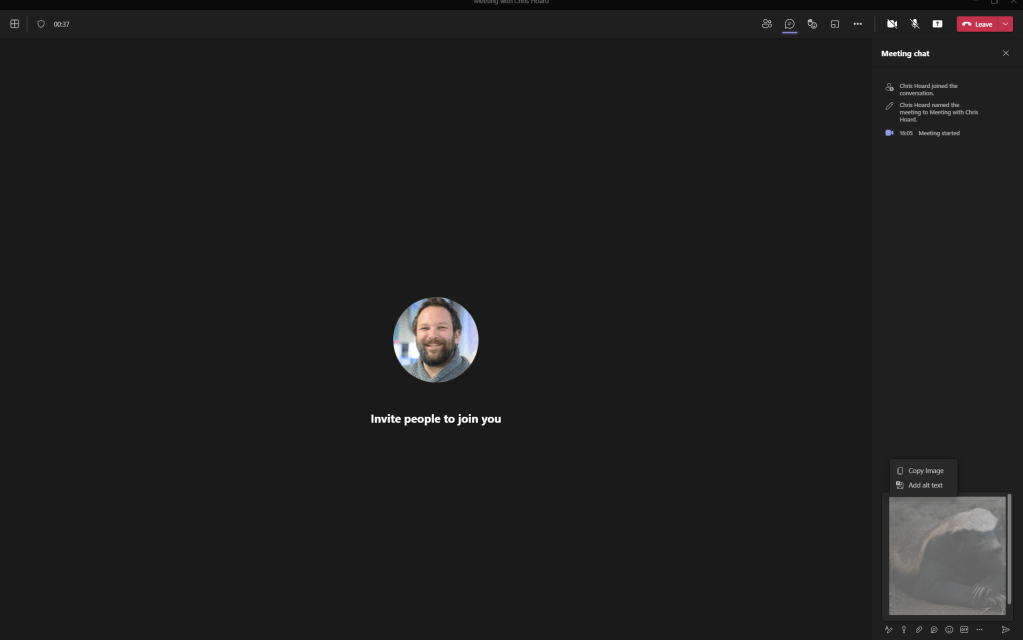Open the Format text options in chat
This screenshot has height=640, width=1023.
[x=888, y=630]
